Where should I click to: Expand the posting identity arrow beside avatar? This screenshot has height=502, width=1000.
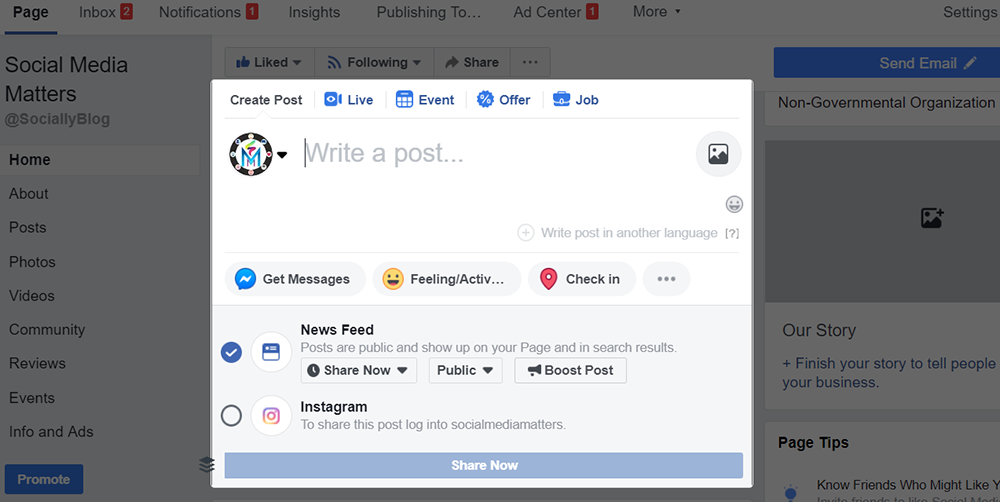coord(282,155)
